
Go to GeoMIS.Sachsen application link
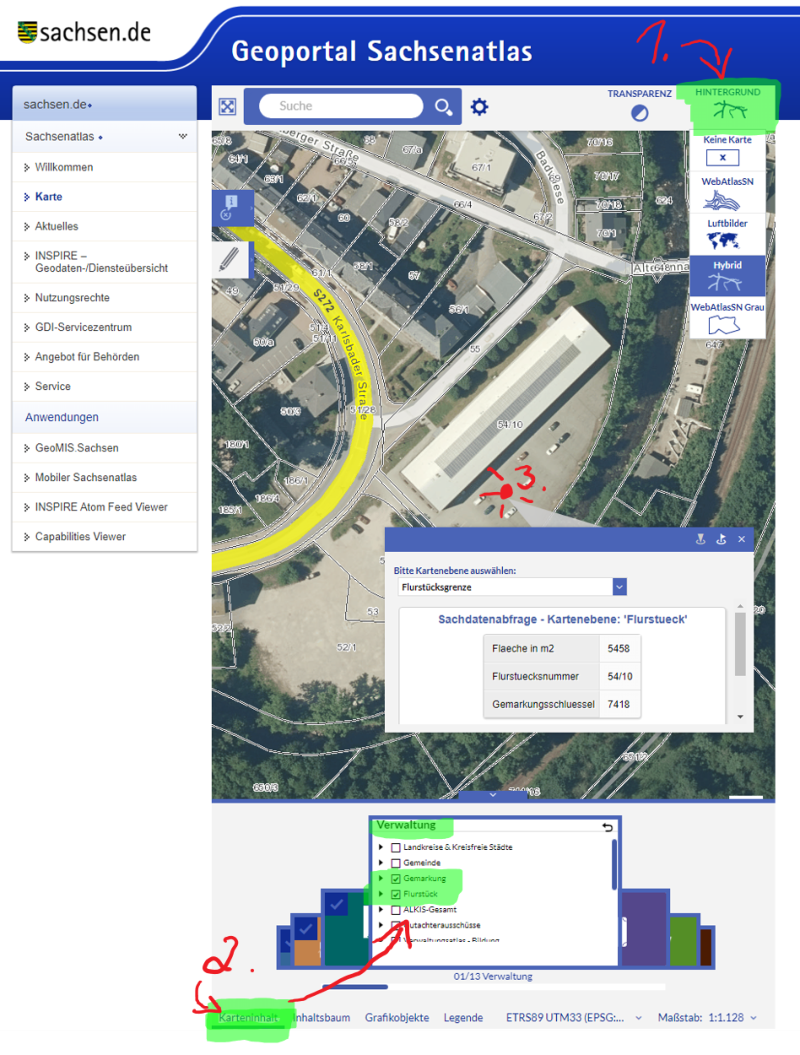pyautogui.click(x=76, y=448)
